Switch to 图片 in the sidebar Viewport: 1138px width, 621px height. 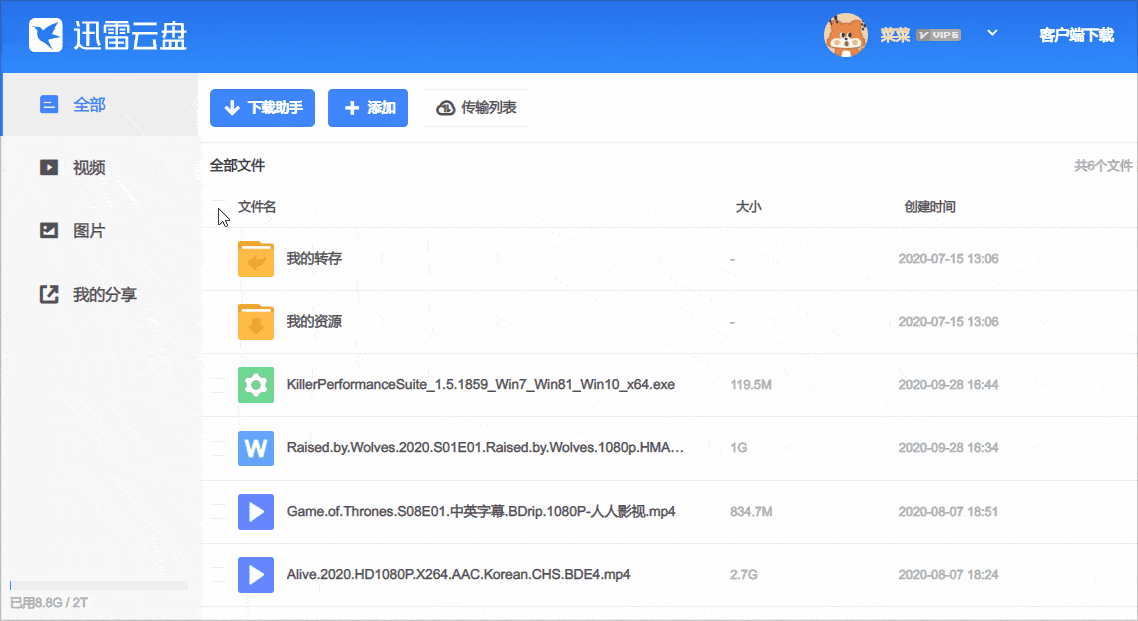89,231
